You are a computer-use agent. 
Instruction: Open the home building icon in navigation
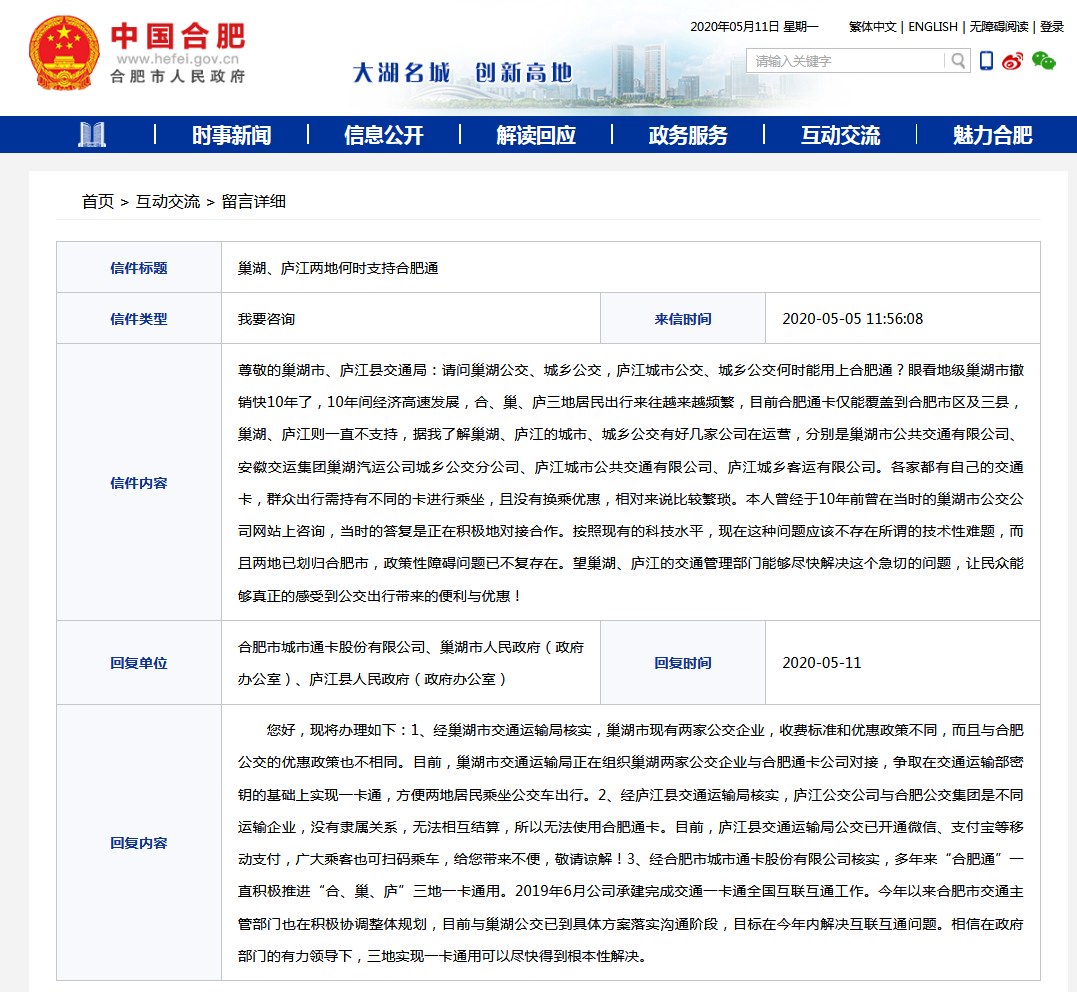pyautogui.click(x=91, y=135)
